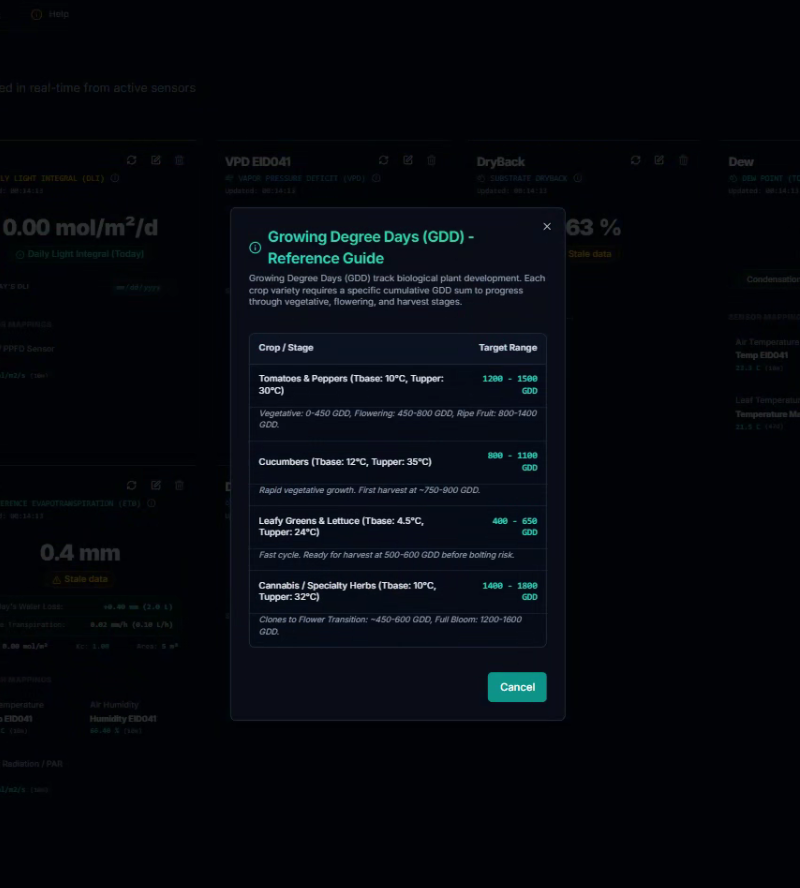Click the 'Daily Light Integral (Today)' badge
Screen dimensions: 800x888
pos(80,254)
